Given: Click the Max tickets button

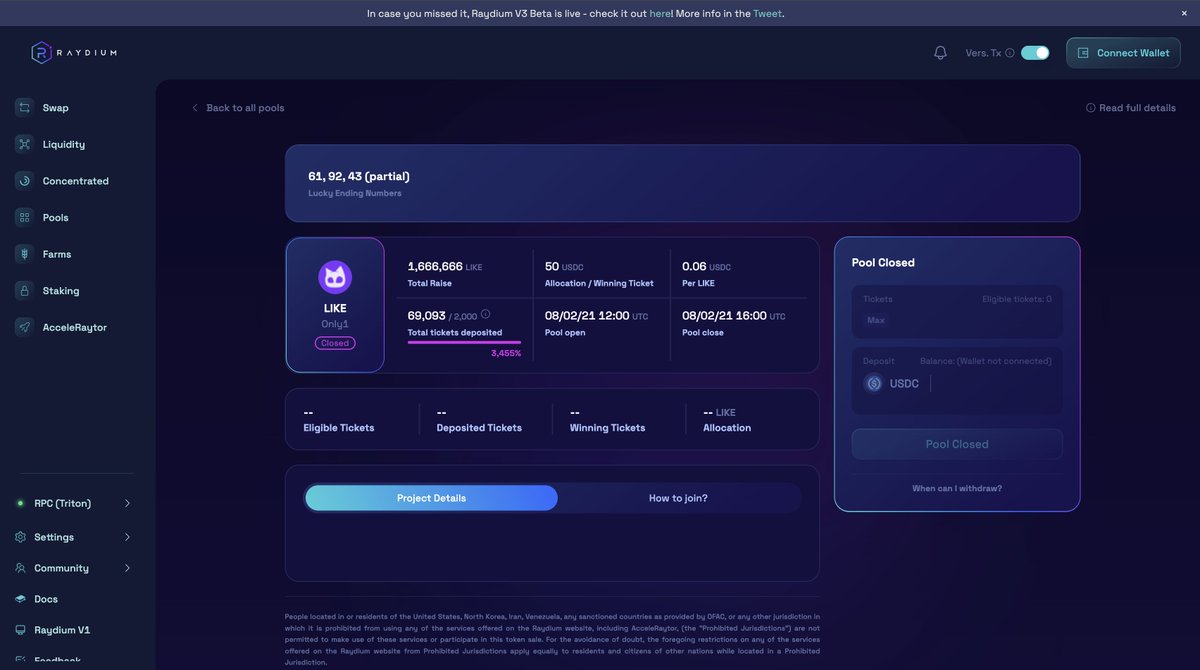Looking at the screenshot, I should 876,320.
